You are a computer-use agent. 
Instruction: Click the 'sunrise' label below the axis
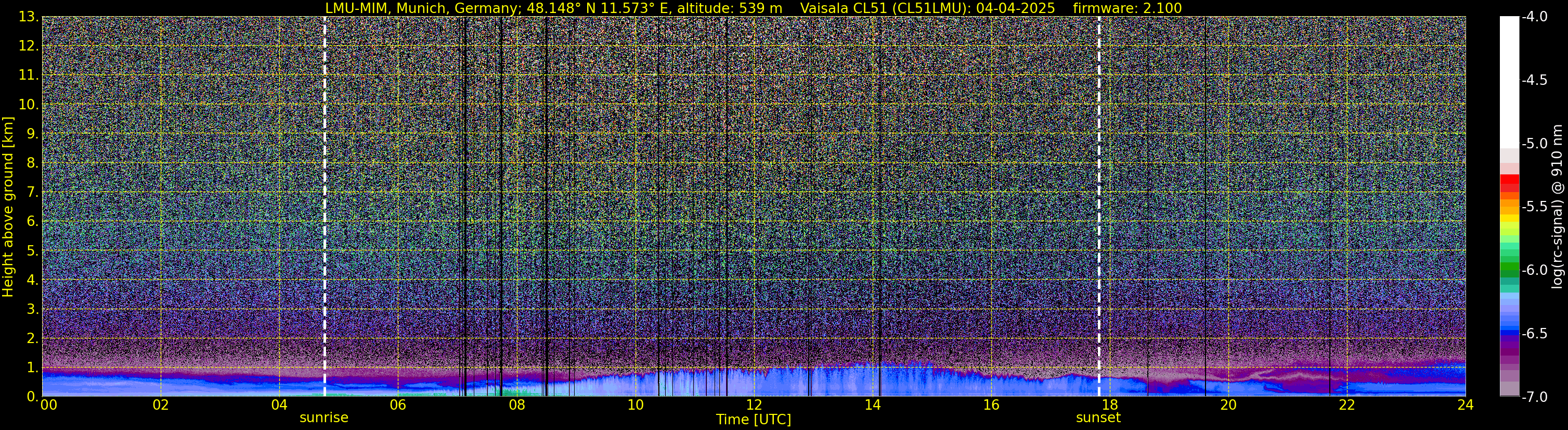coord(324,418)
